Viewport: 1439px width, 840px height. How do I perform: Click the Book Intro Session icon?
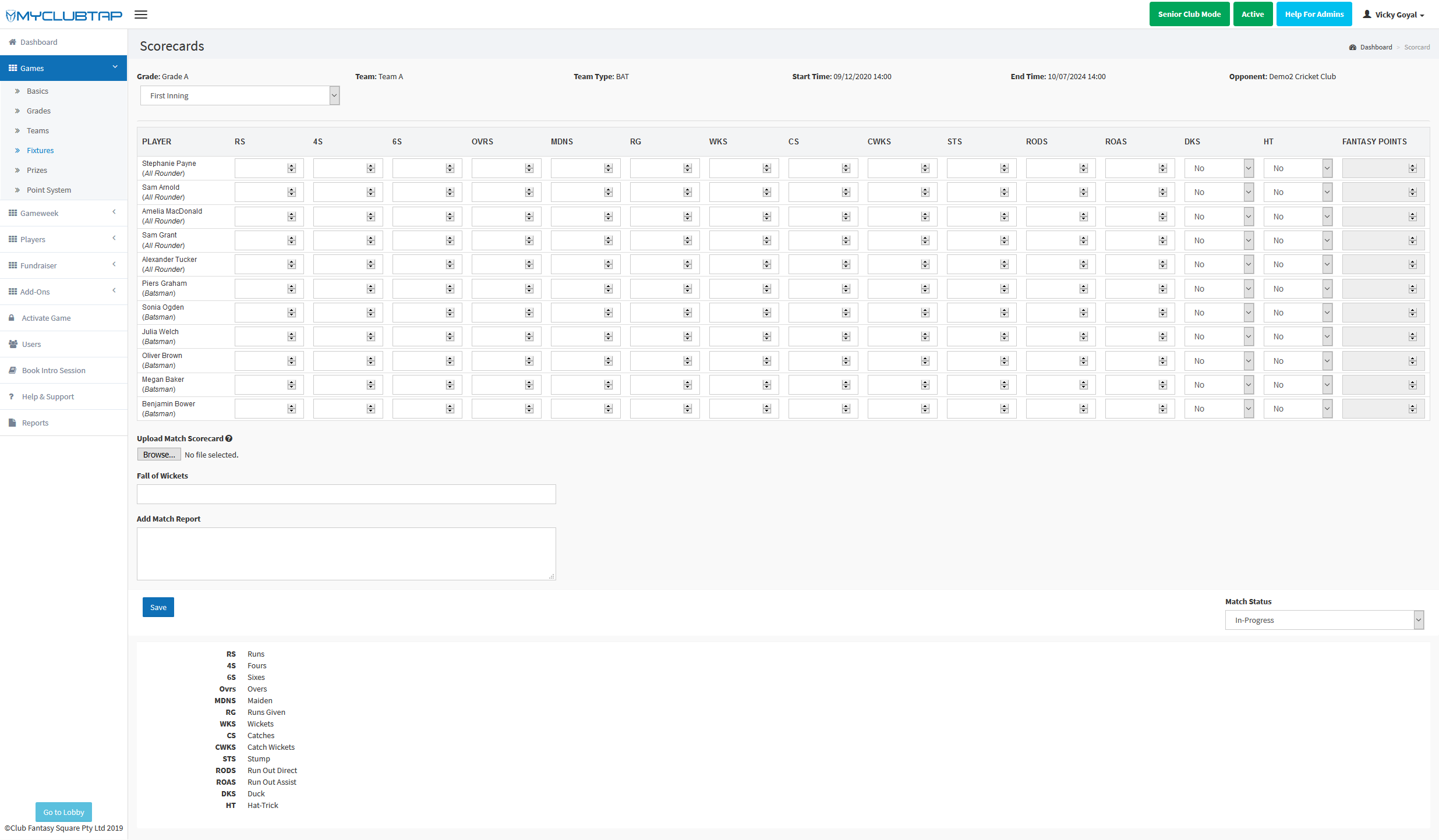coord(12,370)
